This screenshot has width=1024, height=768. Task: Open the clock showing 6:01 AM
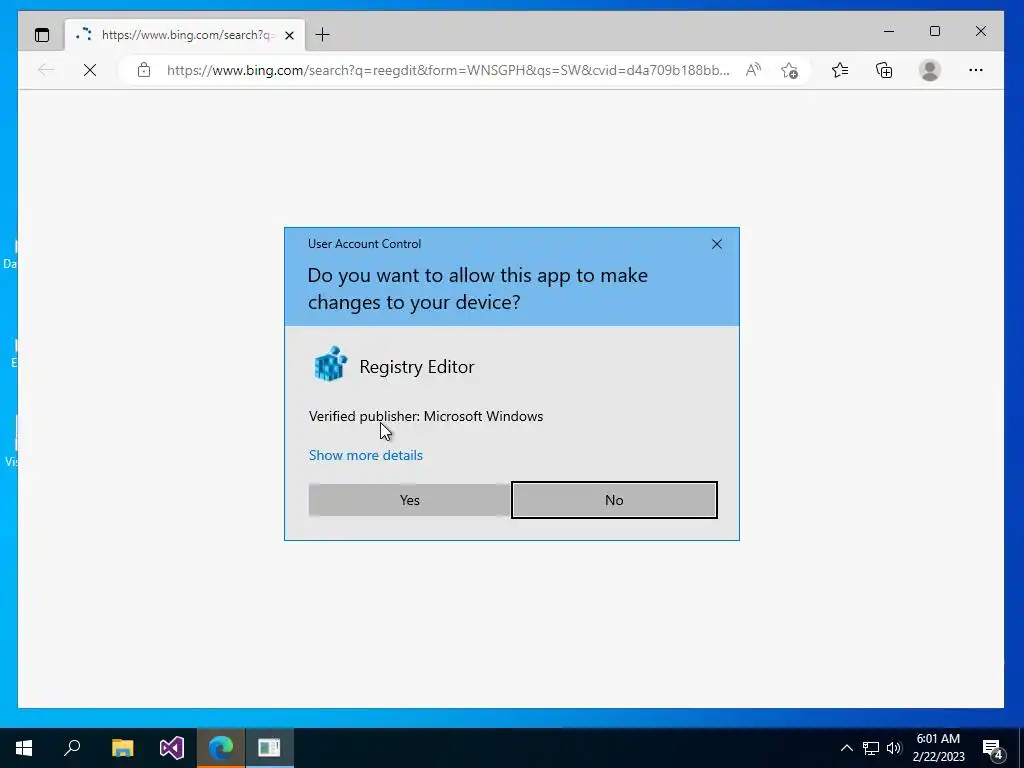(938, 748)
